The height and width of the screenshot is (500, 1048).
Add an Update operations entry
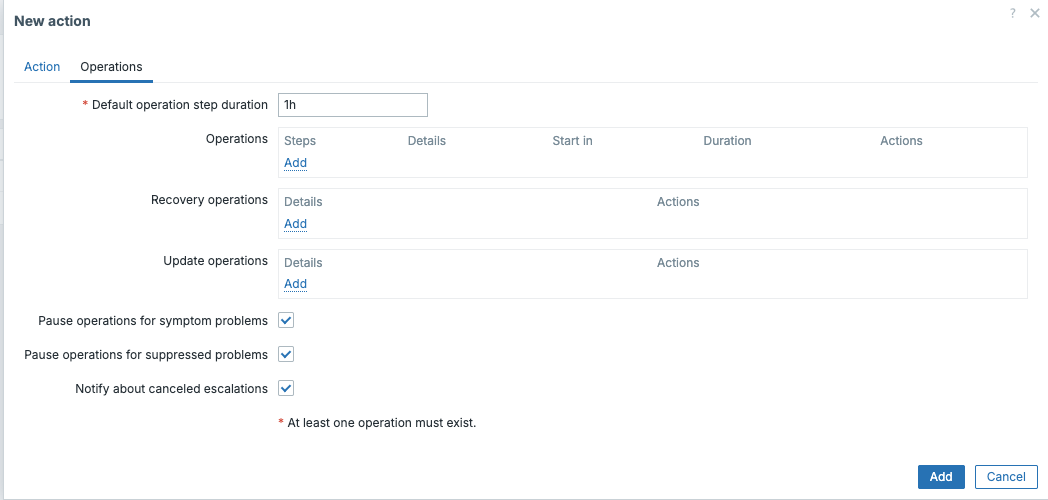click(295, 284)
